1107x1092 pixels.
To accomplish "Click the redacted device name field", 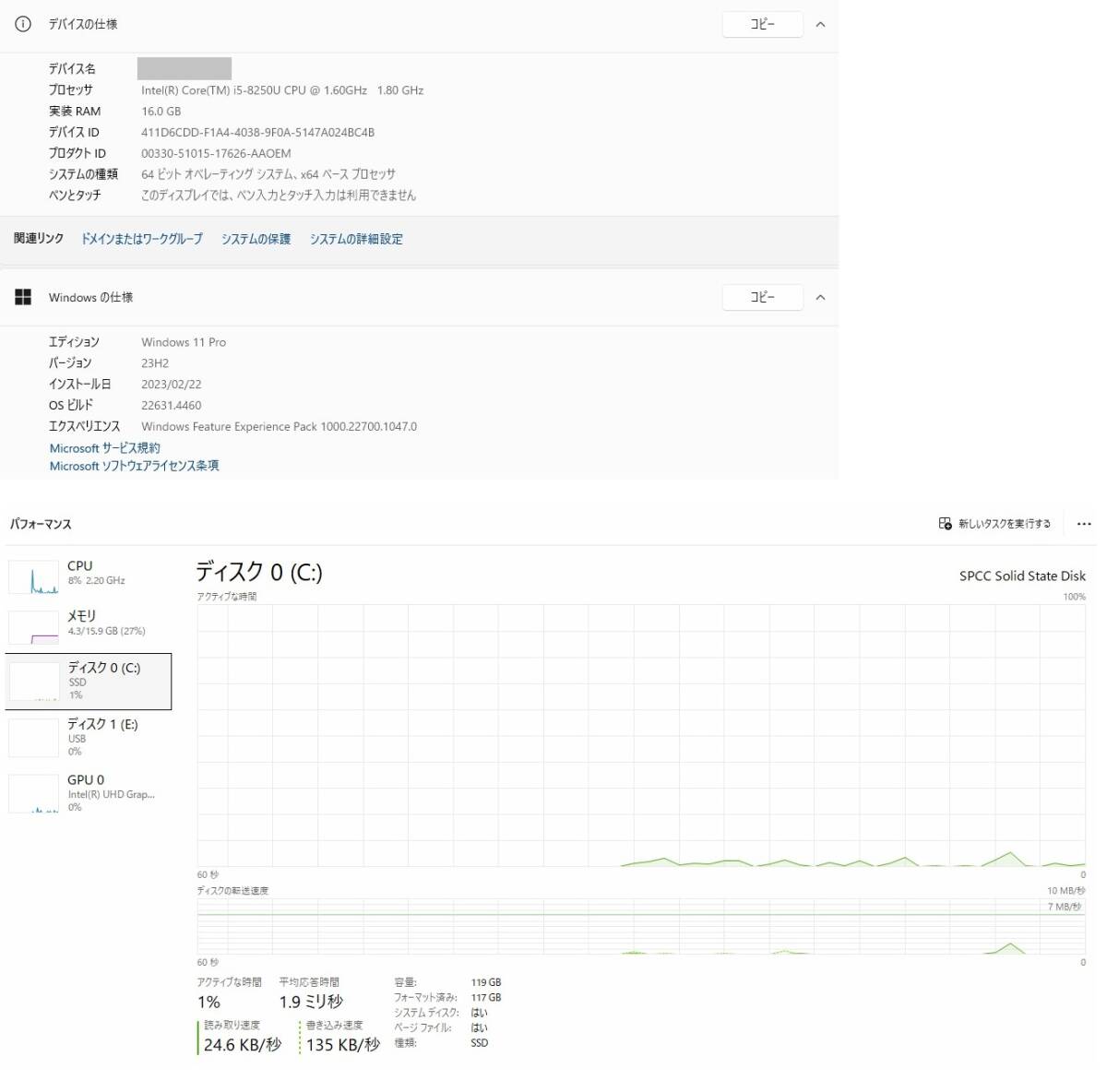I will tap(184, 68).
